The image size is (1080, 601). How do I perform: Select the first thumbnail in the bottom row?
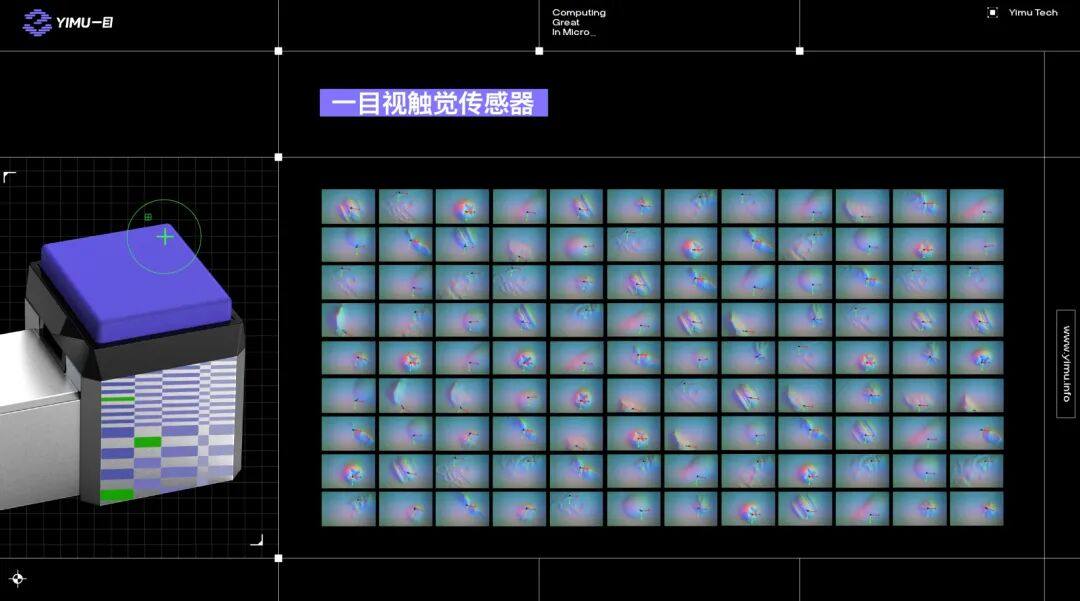(x=348, y=508)
